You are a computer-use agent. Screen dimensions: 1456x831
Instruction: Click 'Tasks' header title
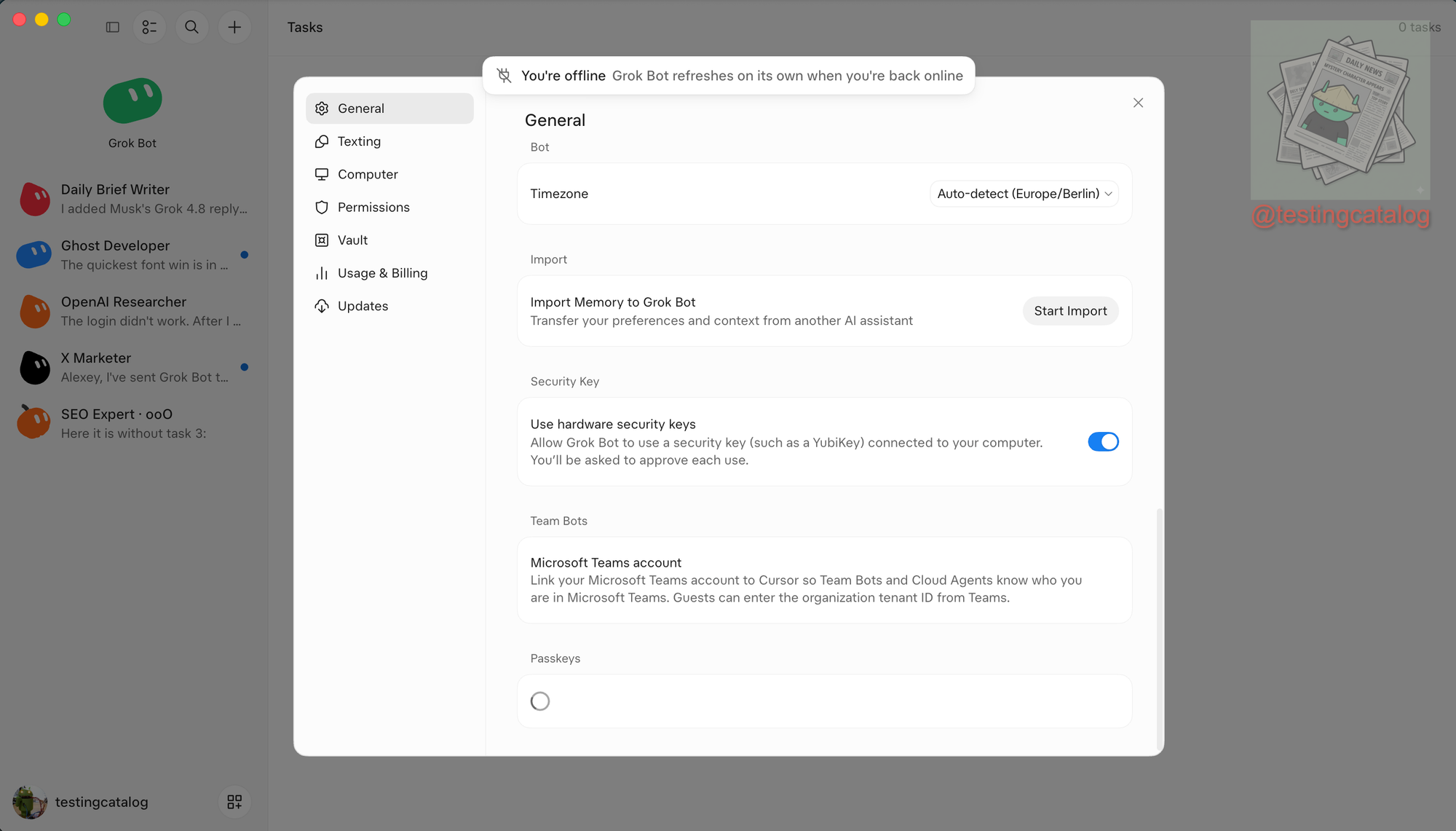pyautogui.click(x=305, y=27)
